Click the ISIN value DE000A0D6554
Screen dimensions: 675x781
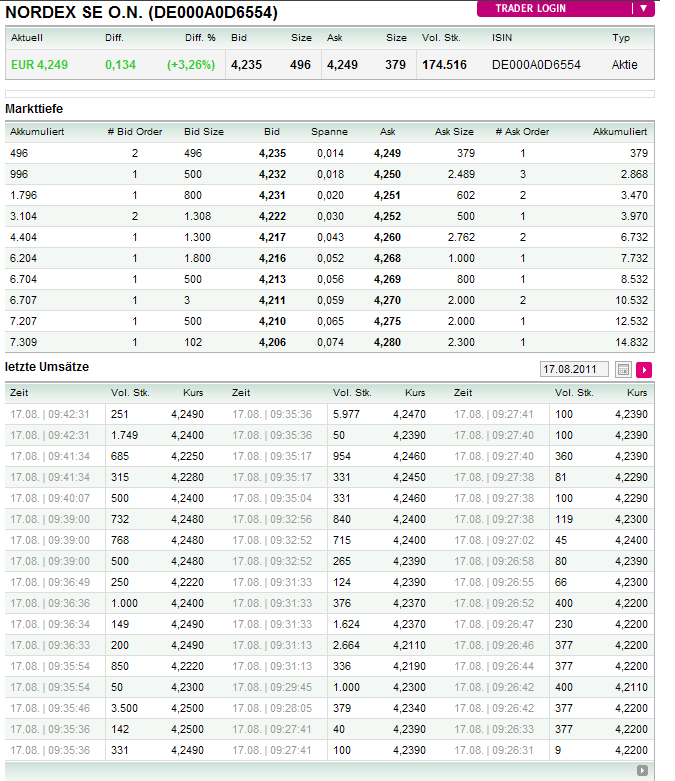tap(536, 65)
